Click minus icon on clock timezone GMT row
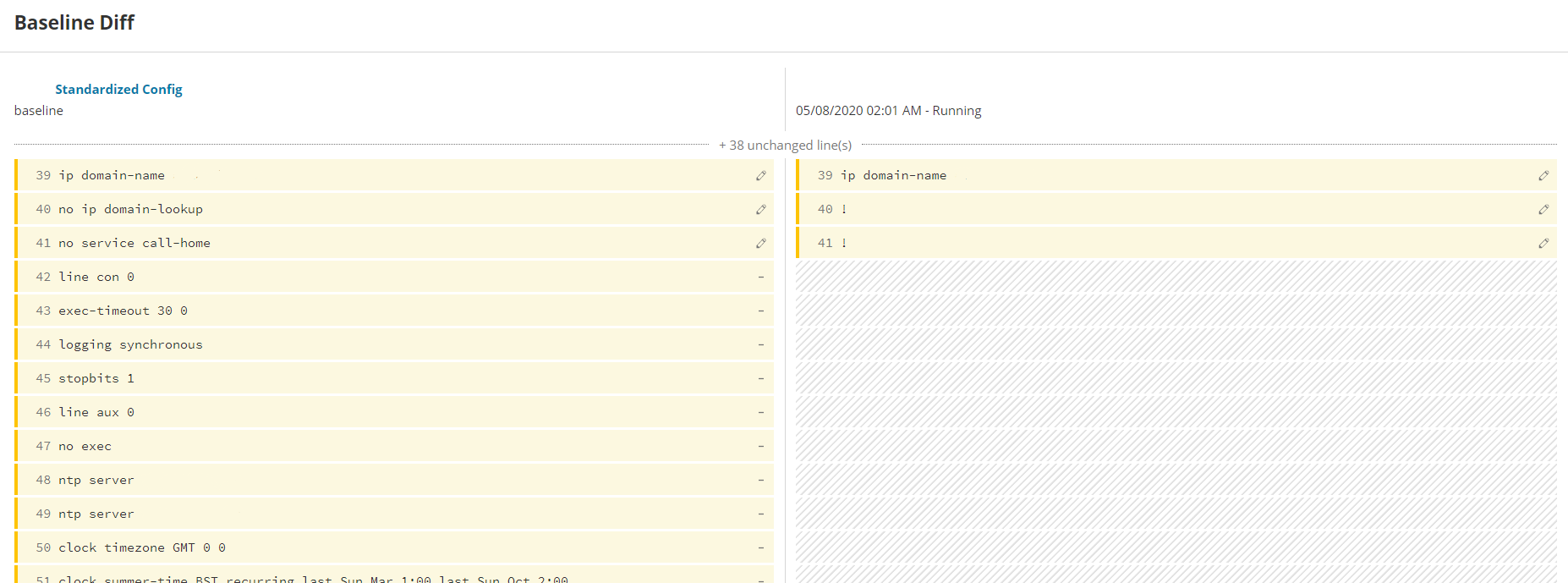1568x583 pixels. (761, 547)
